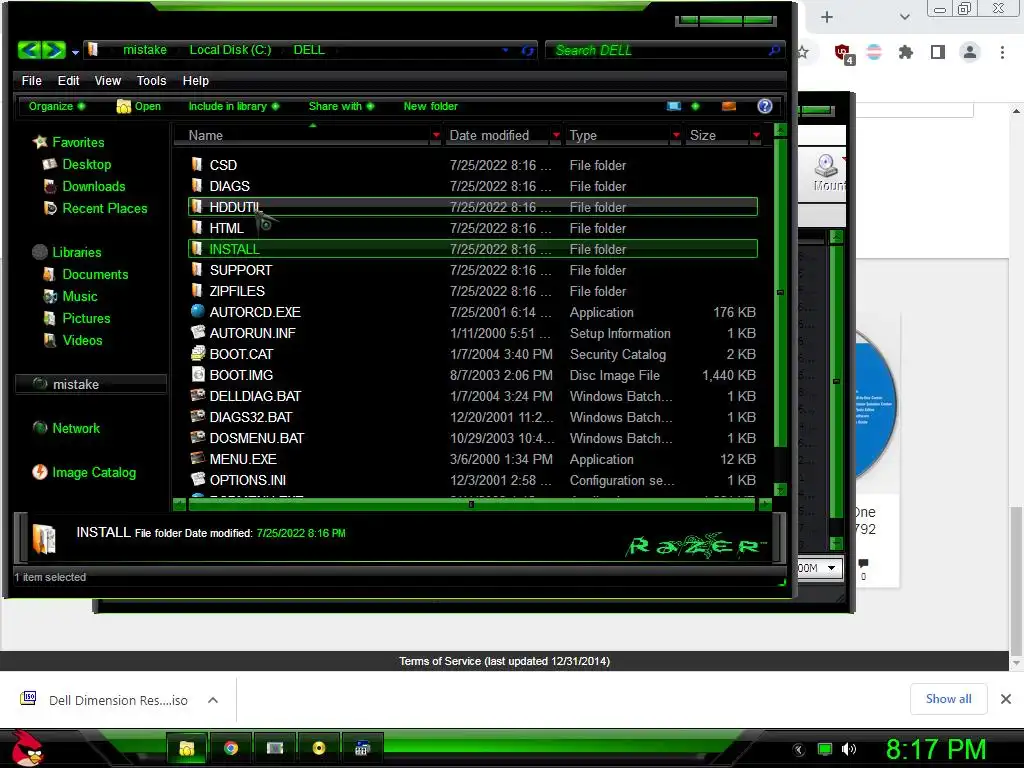Open Network in the navigation pane
The image size is (1024, 768).
pos(66,428)
